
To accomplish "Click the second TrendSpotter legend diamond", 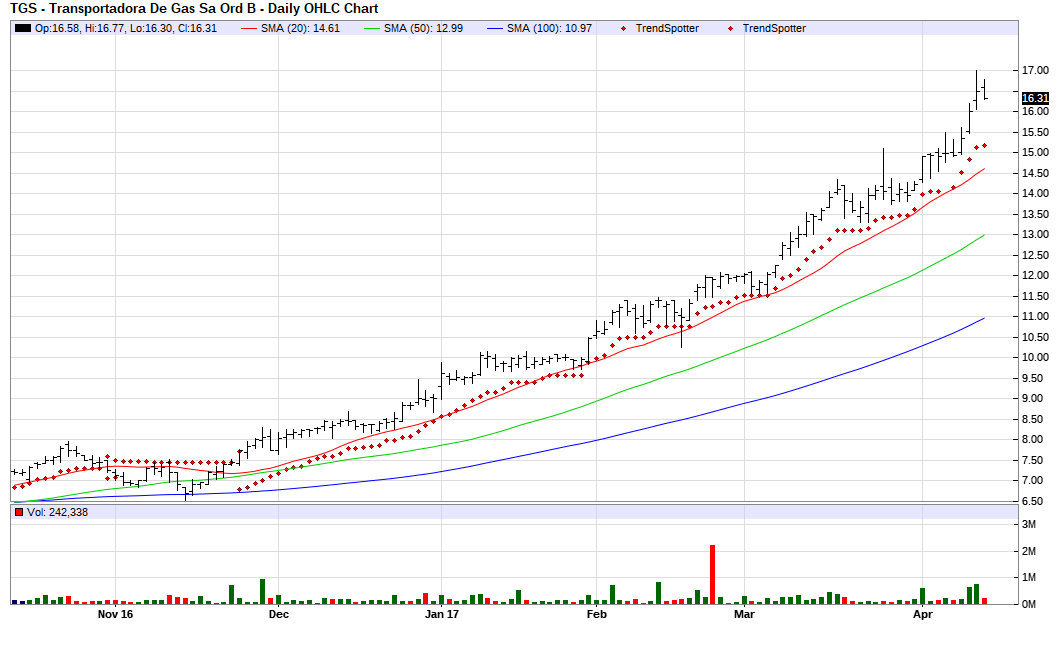I will coord(730,28).
